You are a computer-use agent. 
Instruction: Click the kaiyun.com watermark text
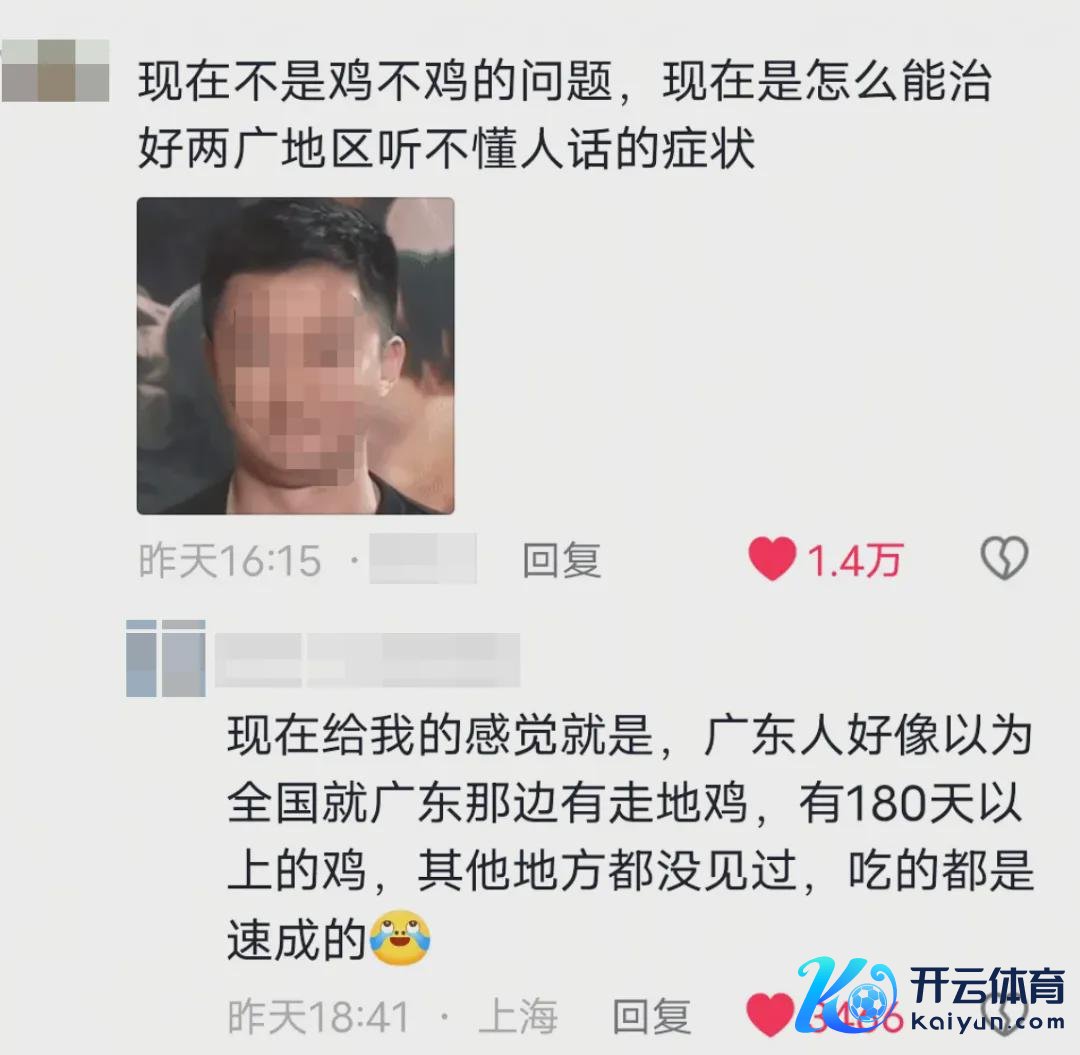(x=988, y=1021)
